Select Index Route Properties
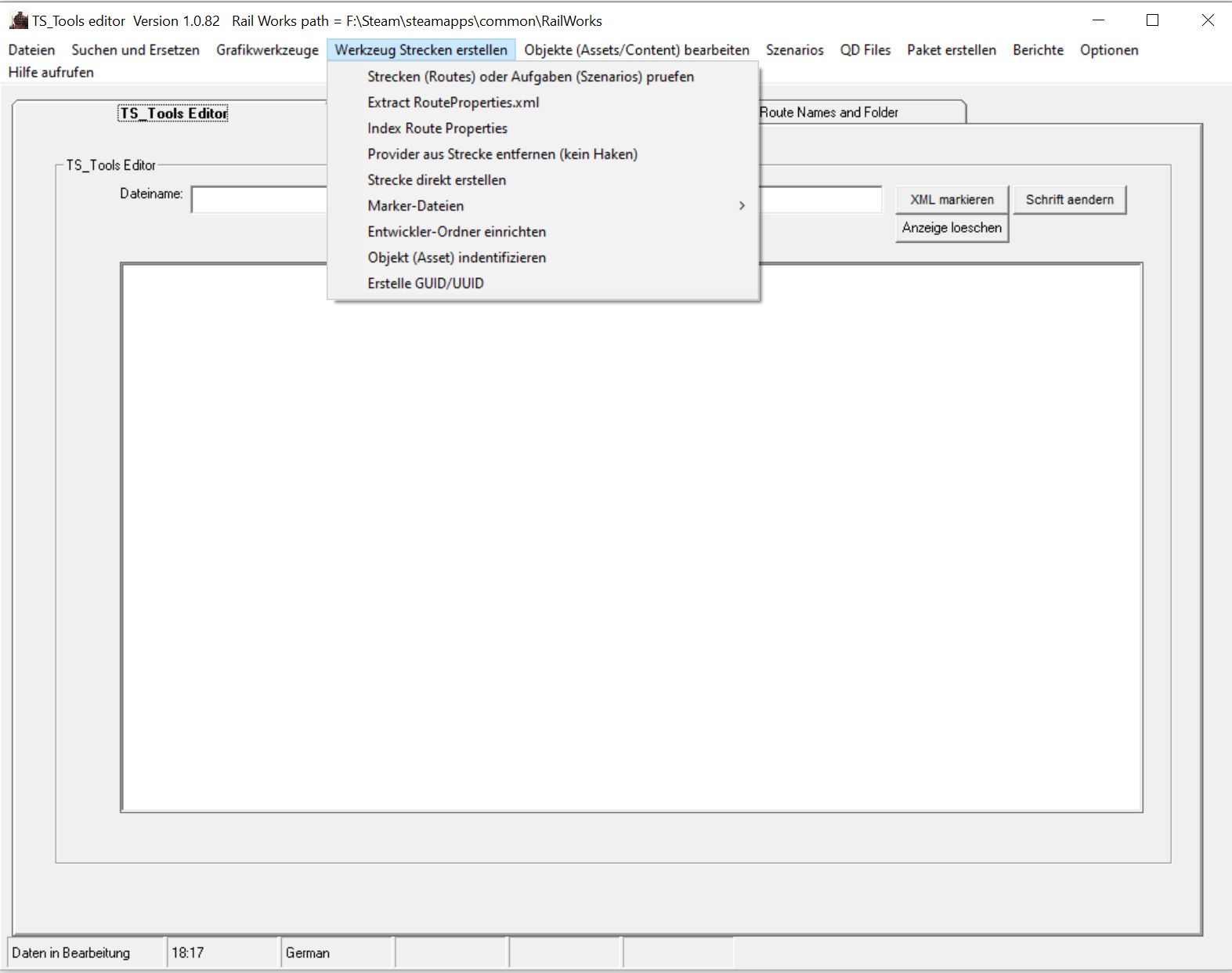Screen dimensions: 1232x973 [437, 128]
